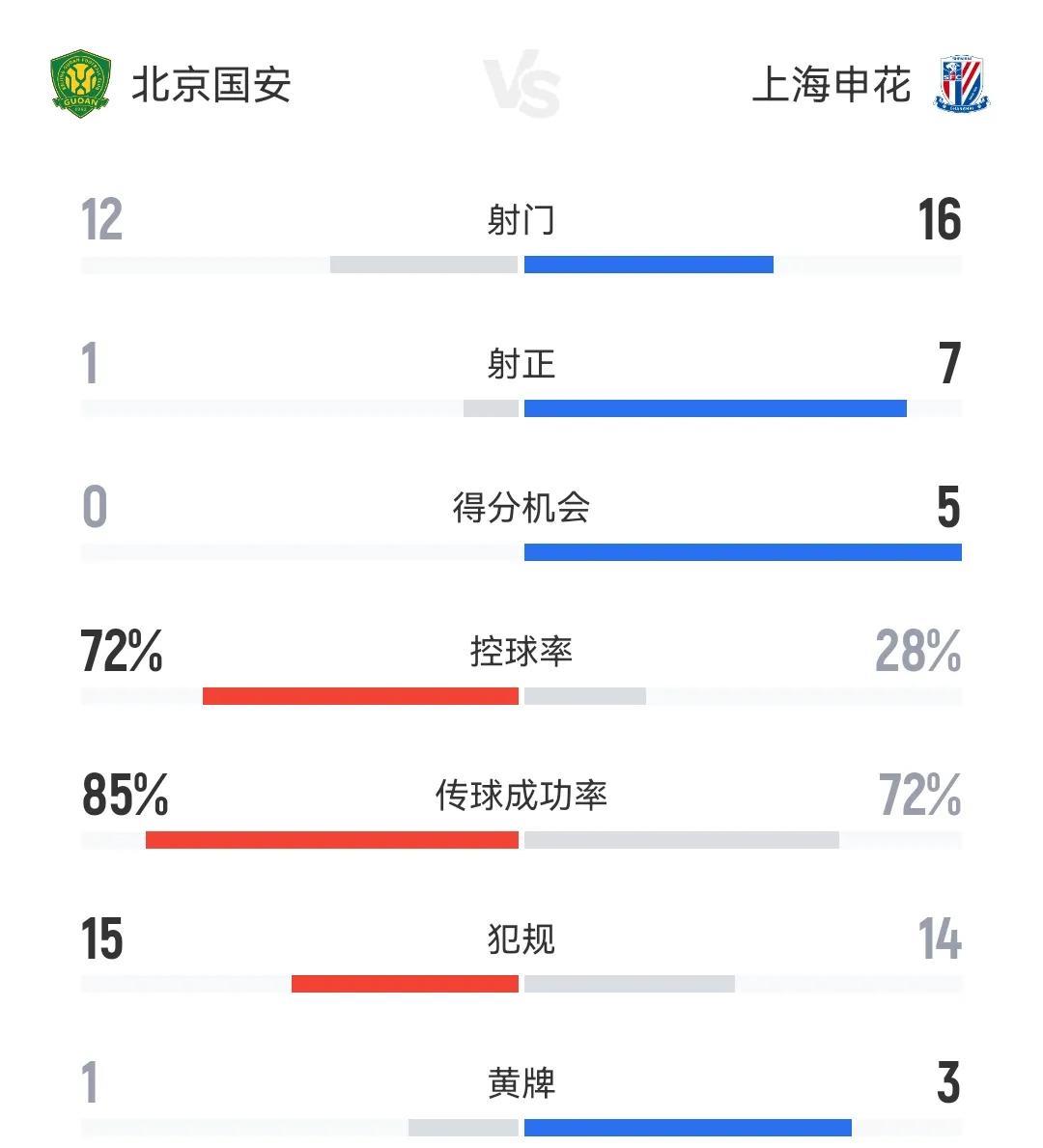This screenshot has height=1148, width=1043.
Task: Click the gray VS emblem
Action: tap(521, 87)
